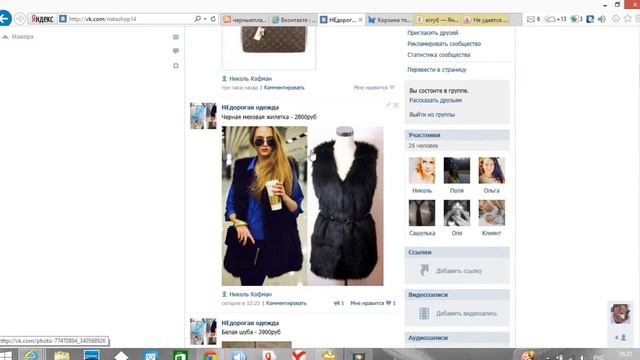Click the speaker icon in browser toolbar
The image size is (640, 360).
pos(602,19)
